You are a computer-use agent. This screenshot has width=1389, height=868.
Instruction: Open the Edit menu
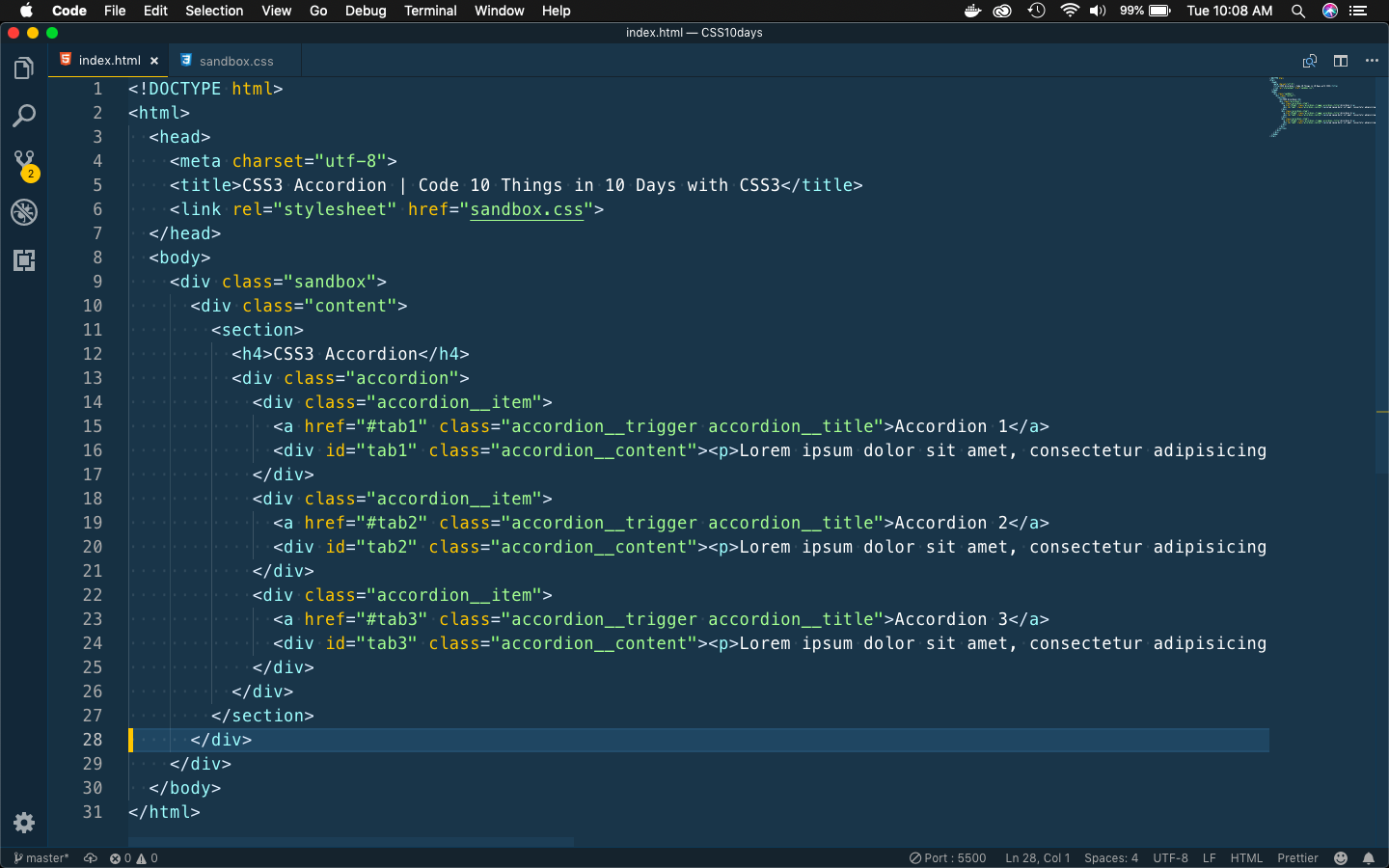(155, 11)
